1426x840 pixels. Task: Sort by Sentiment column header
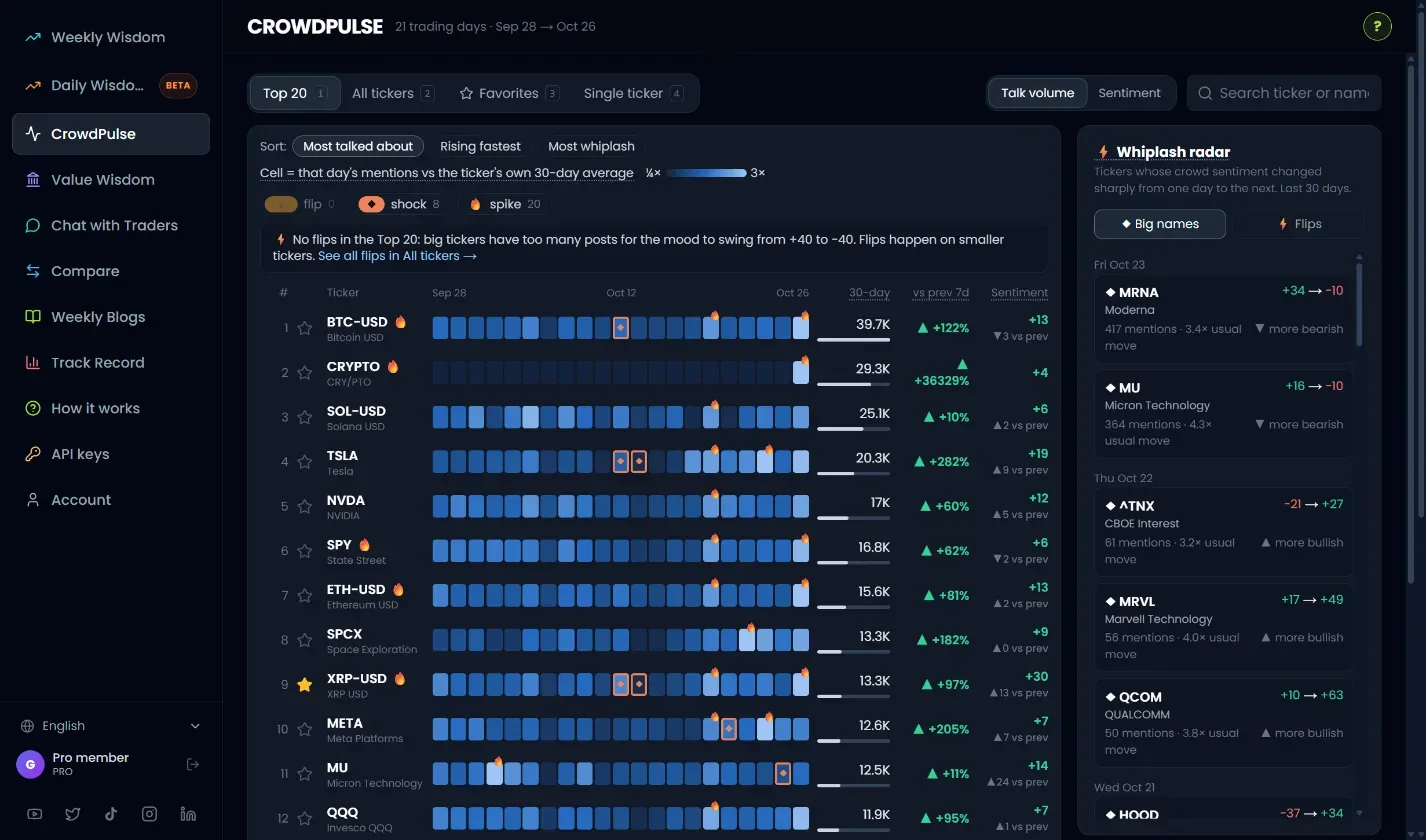tap(1019, 293)
